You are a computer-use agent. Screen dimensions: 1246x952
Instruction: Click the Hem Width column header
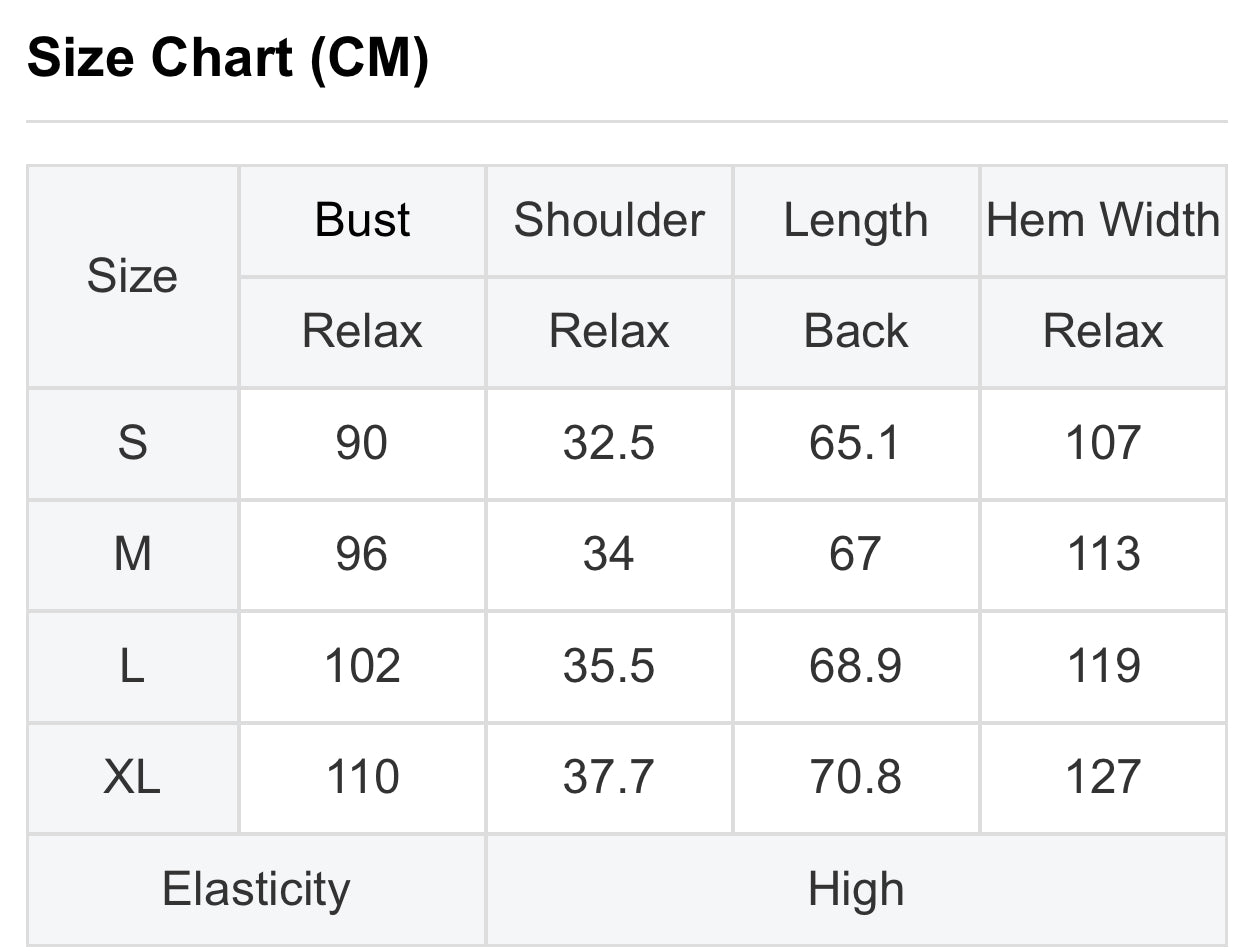click(x=1103, y=220)
